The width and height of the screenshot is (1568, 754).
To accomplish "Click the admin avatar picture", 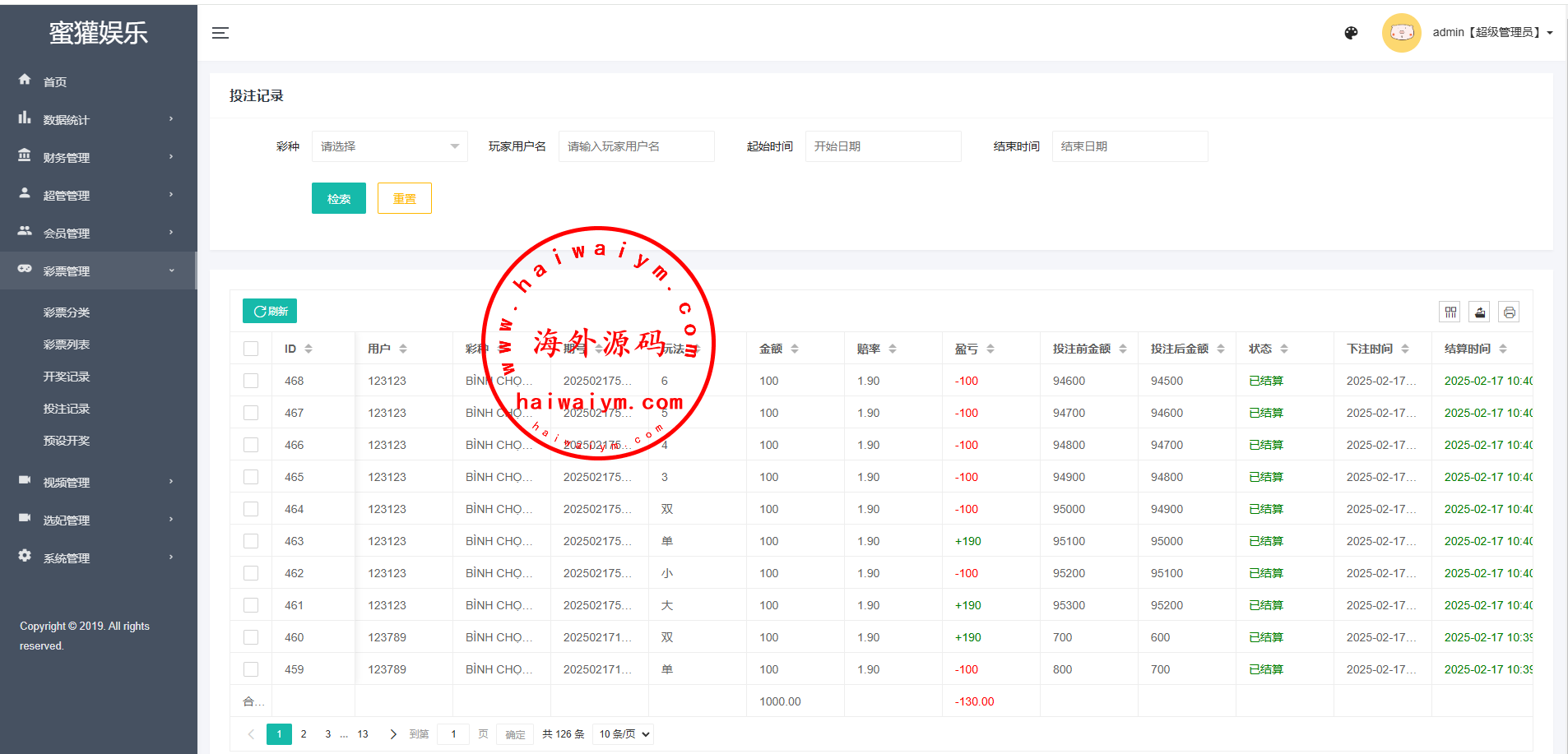I will pyautogui.click(x=1401, y=33).
